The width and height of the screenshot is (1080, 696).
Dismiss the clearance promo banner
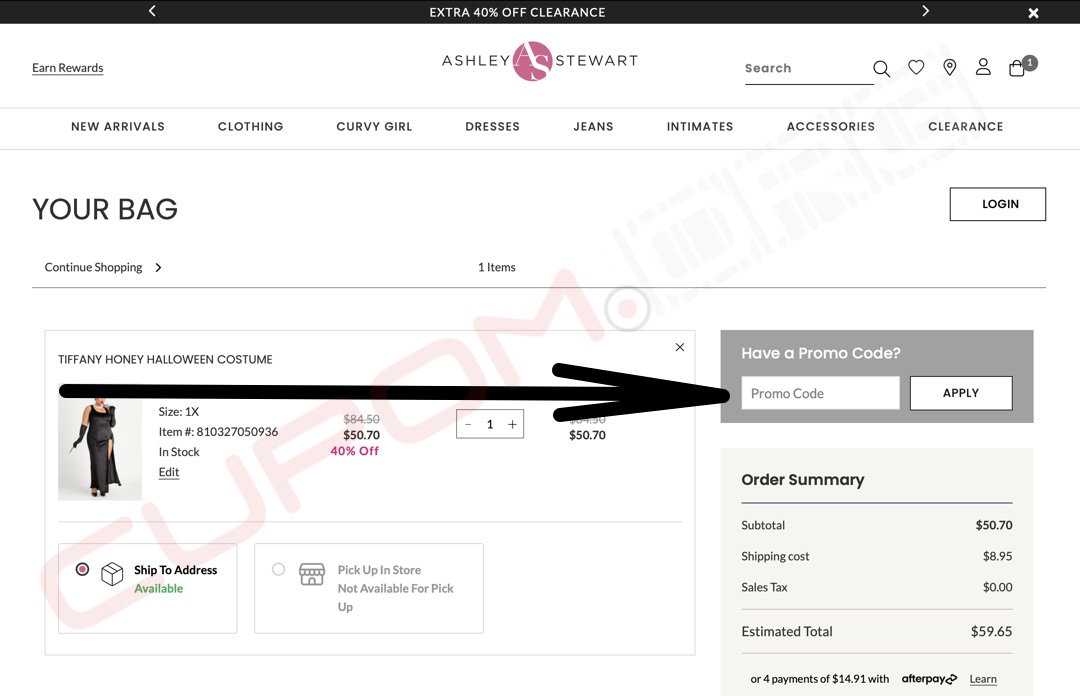1033,12
